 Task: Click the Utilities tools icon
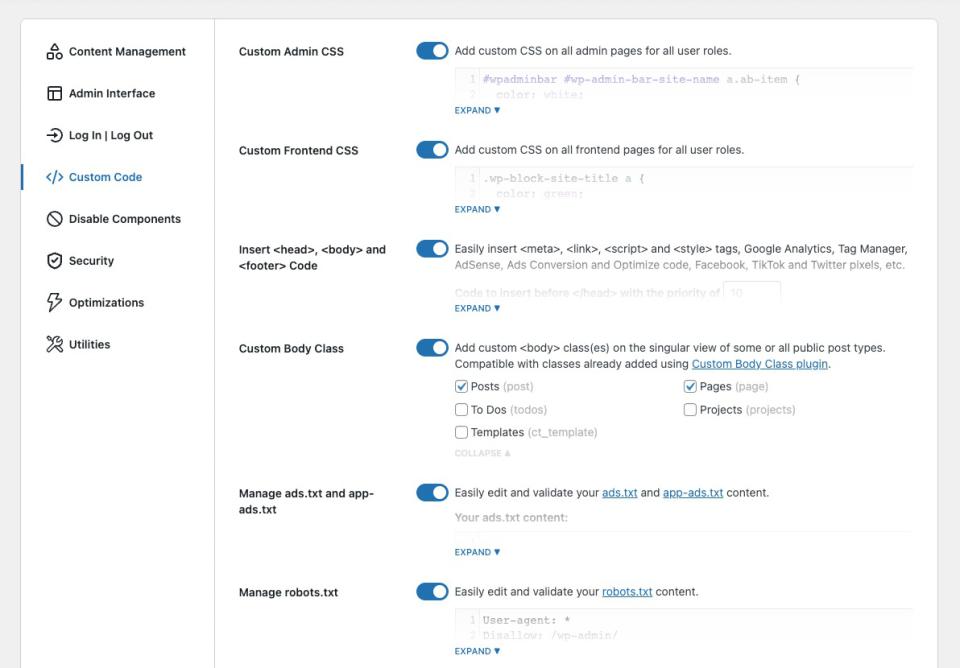(55, 345)
